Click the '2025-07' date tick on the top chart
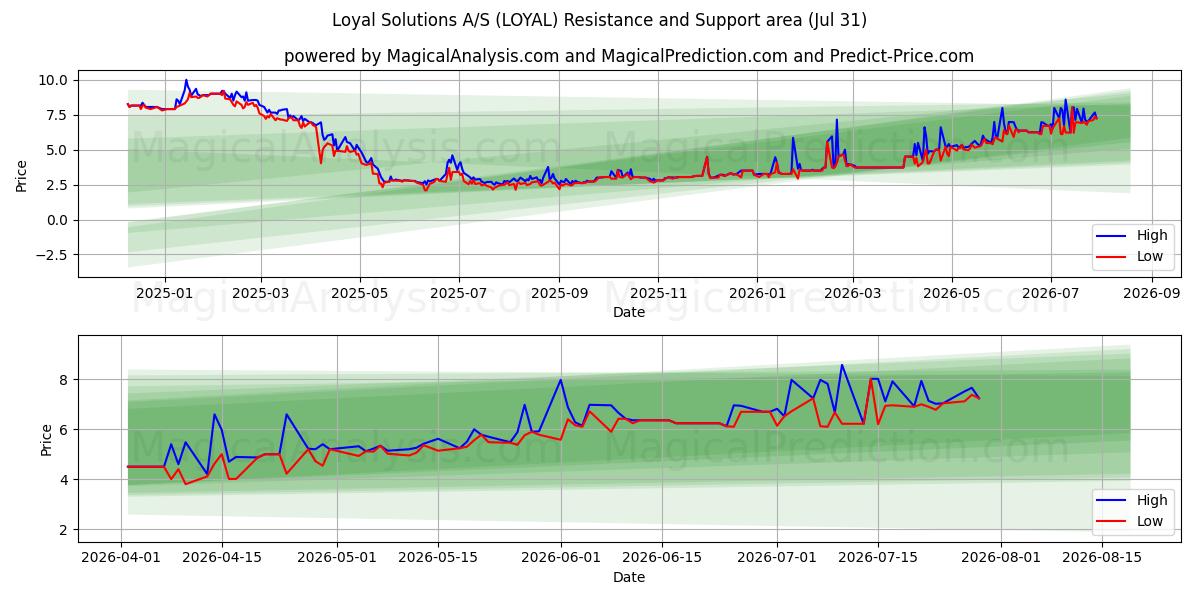The image size is (1200, 600). pos(459,294)
